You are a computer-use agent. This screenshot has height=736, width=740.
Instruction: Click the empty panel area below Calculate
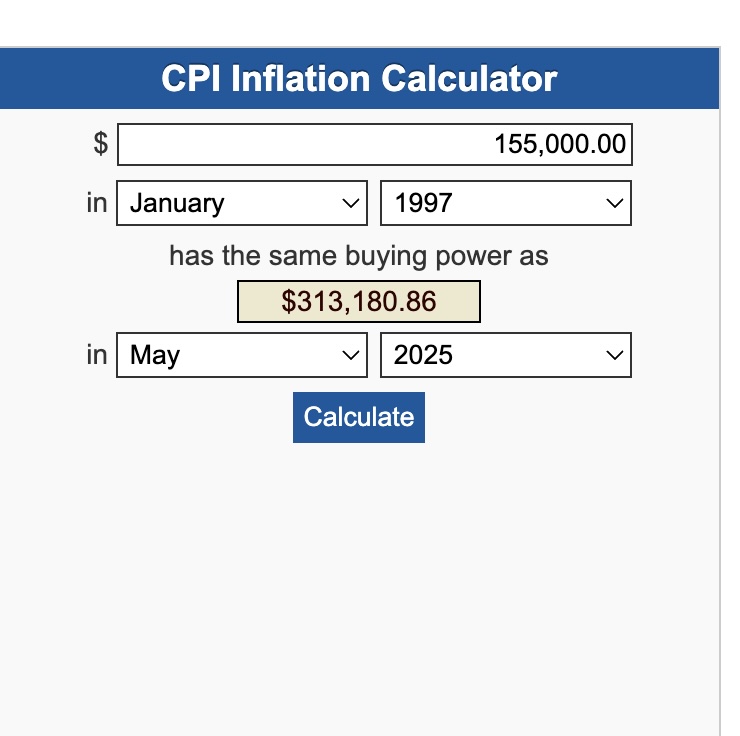[x=358, y=580]
